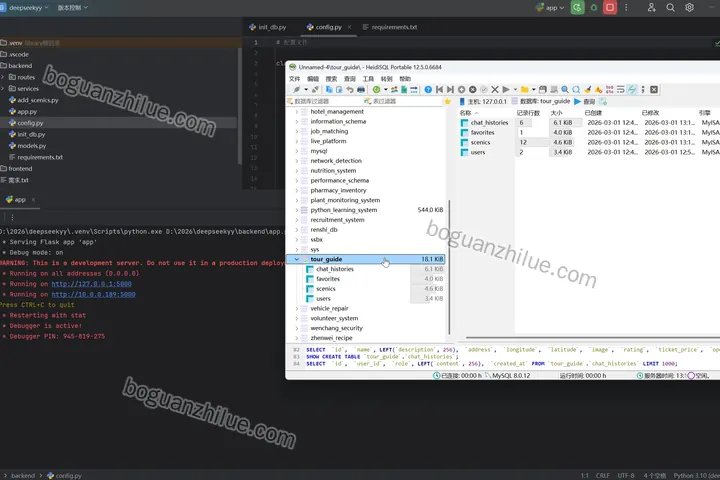
Task: Open the 帮助 menu in HeidiSQL
Action: pos(405,79)
